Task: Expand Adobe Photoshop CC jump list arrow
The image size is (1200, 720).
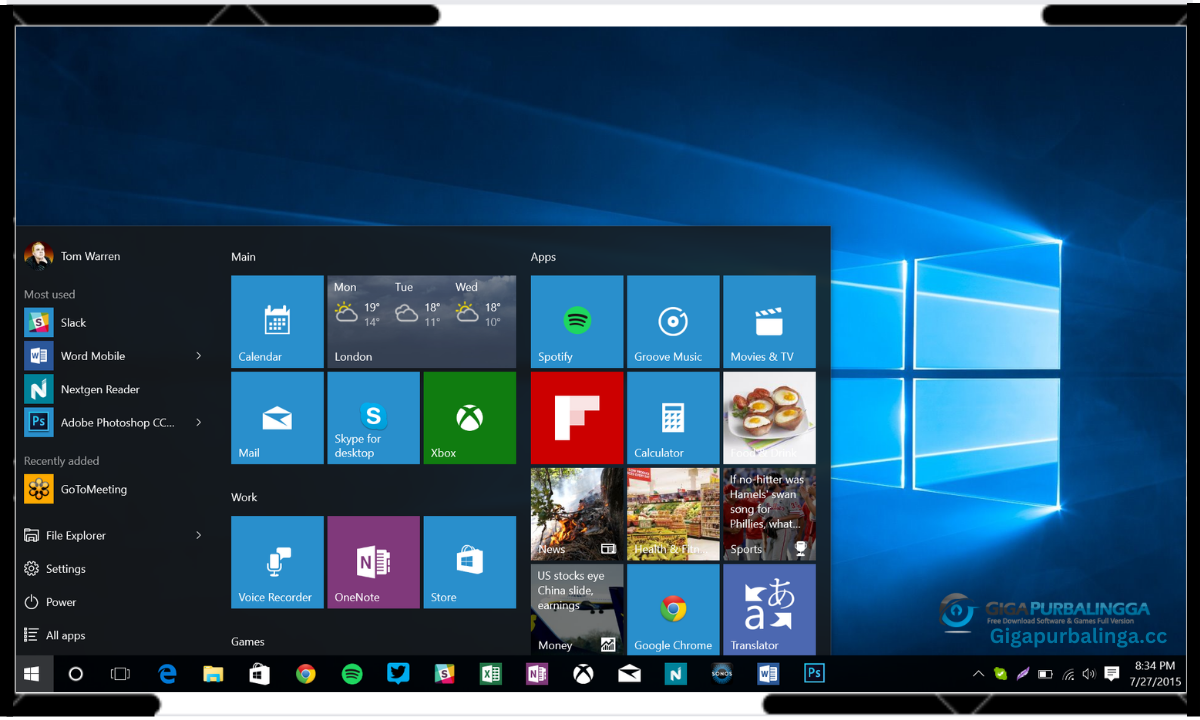Action: 198,422
